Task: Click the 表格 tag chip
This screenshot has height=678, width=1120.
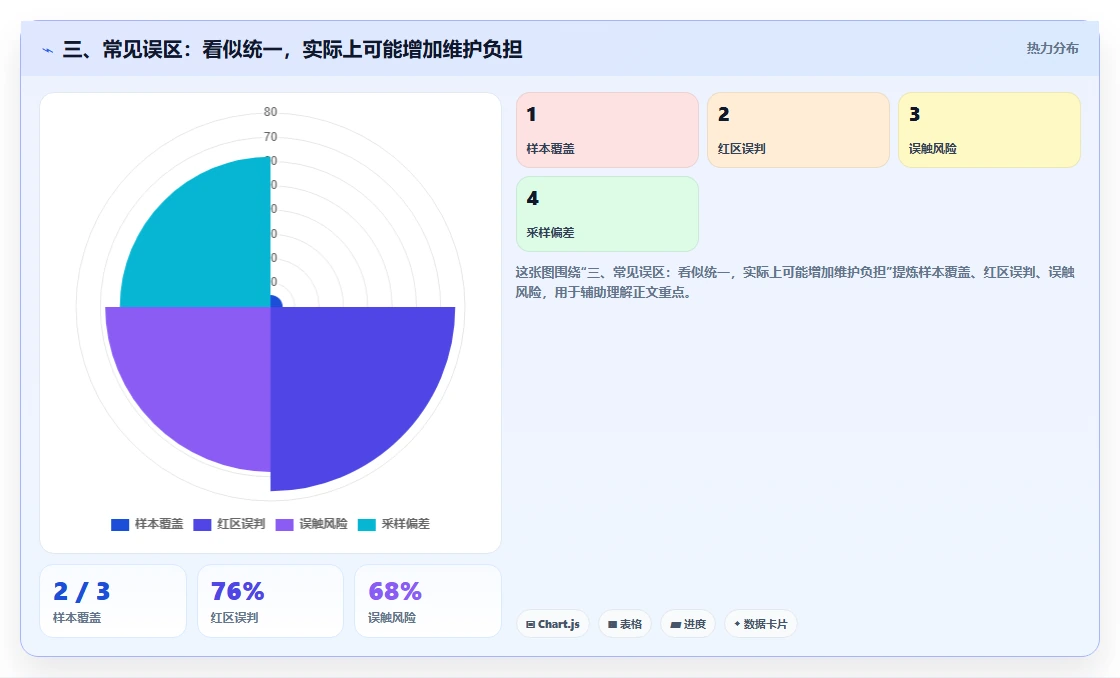Action: click(x=625, y=624)
